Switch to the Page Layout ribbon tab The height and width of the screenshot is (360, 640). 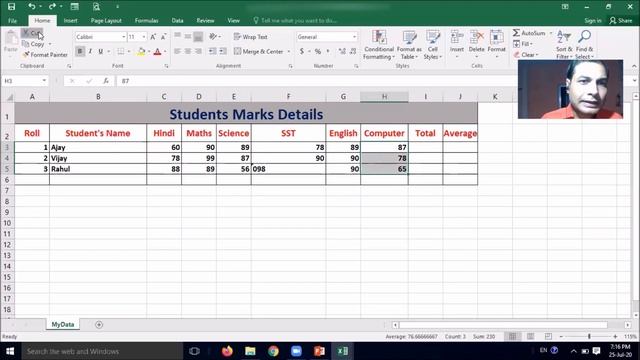coord(106,20)
